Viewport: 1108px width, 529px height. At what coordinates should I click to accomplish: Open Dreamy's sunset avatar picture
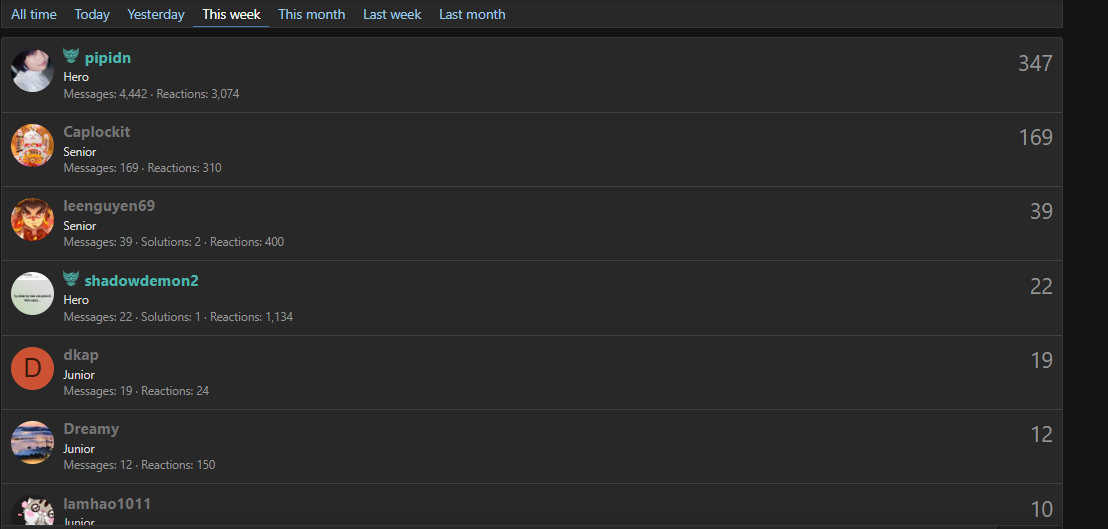[33, 443]
